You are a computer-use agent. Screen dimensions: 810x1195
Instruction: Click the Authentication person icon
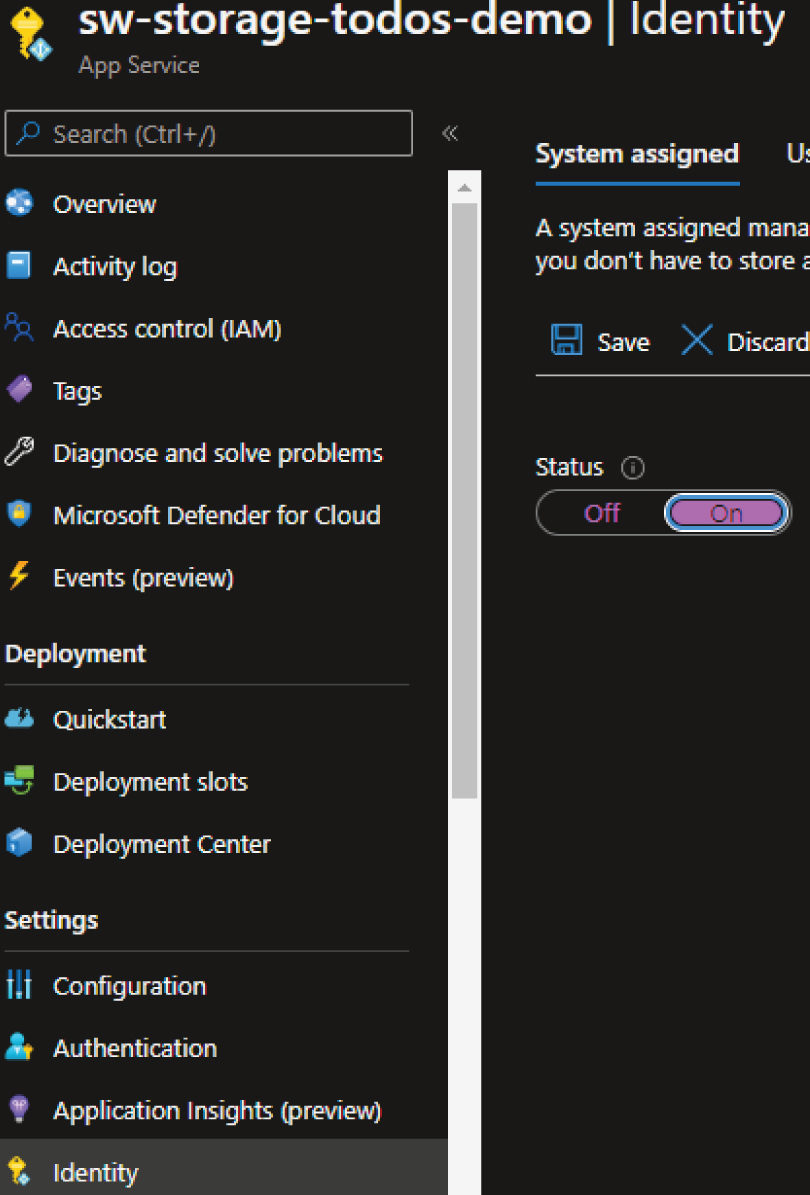tap(18, 1047)
